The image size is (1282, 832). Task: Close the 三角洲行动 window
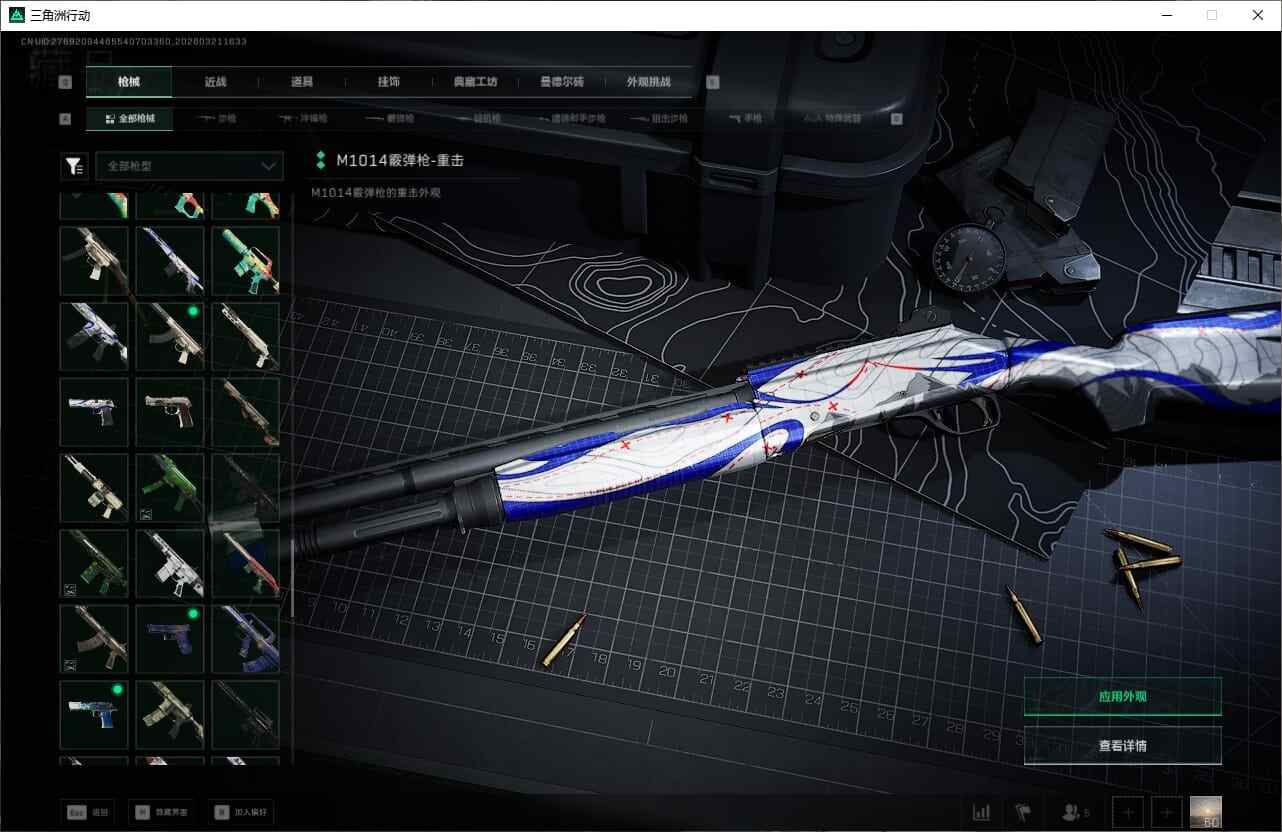click(1258, 15)
